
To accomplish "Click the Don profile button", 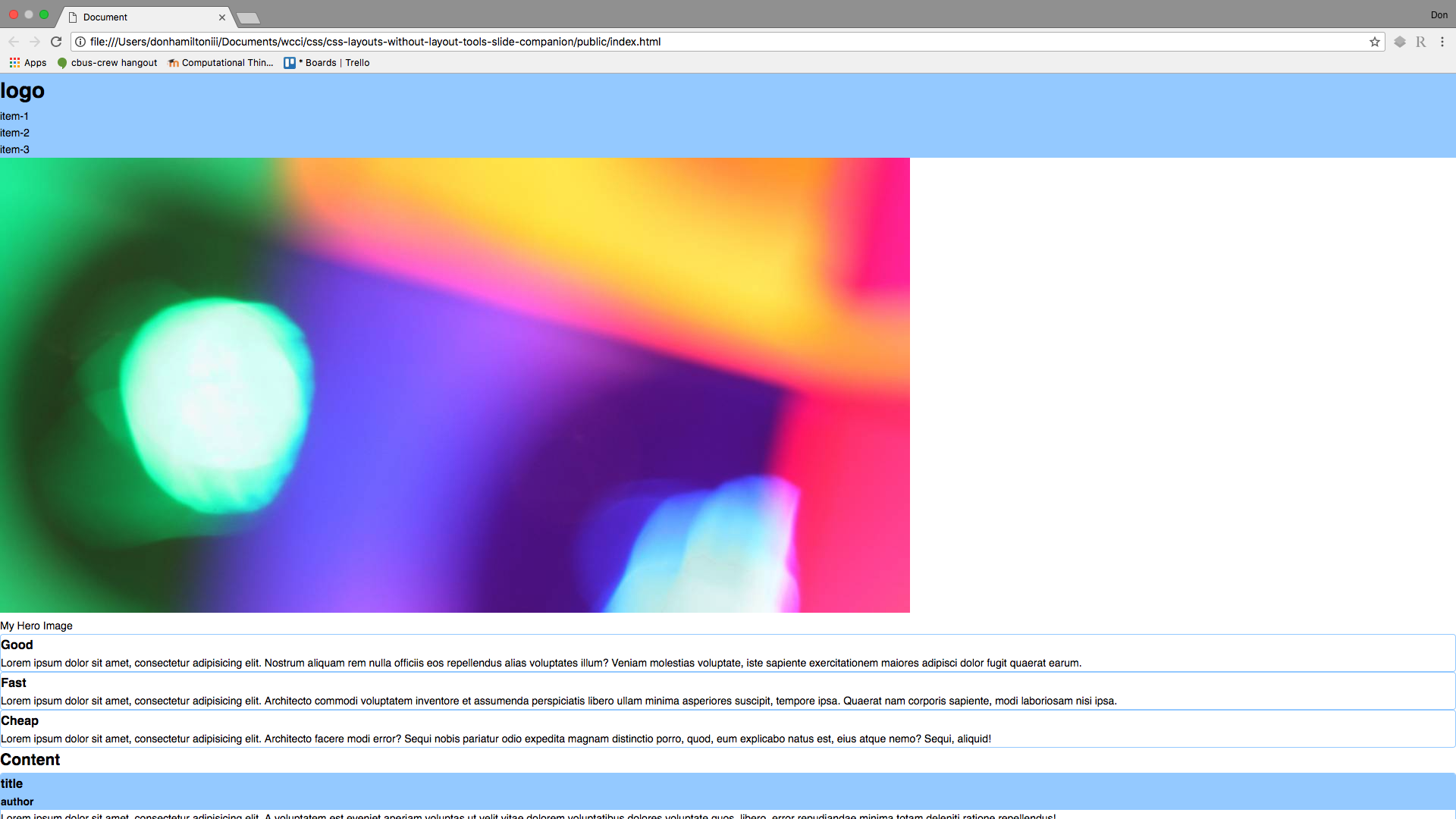I will tap(1439, 15).
